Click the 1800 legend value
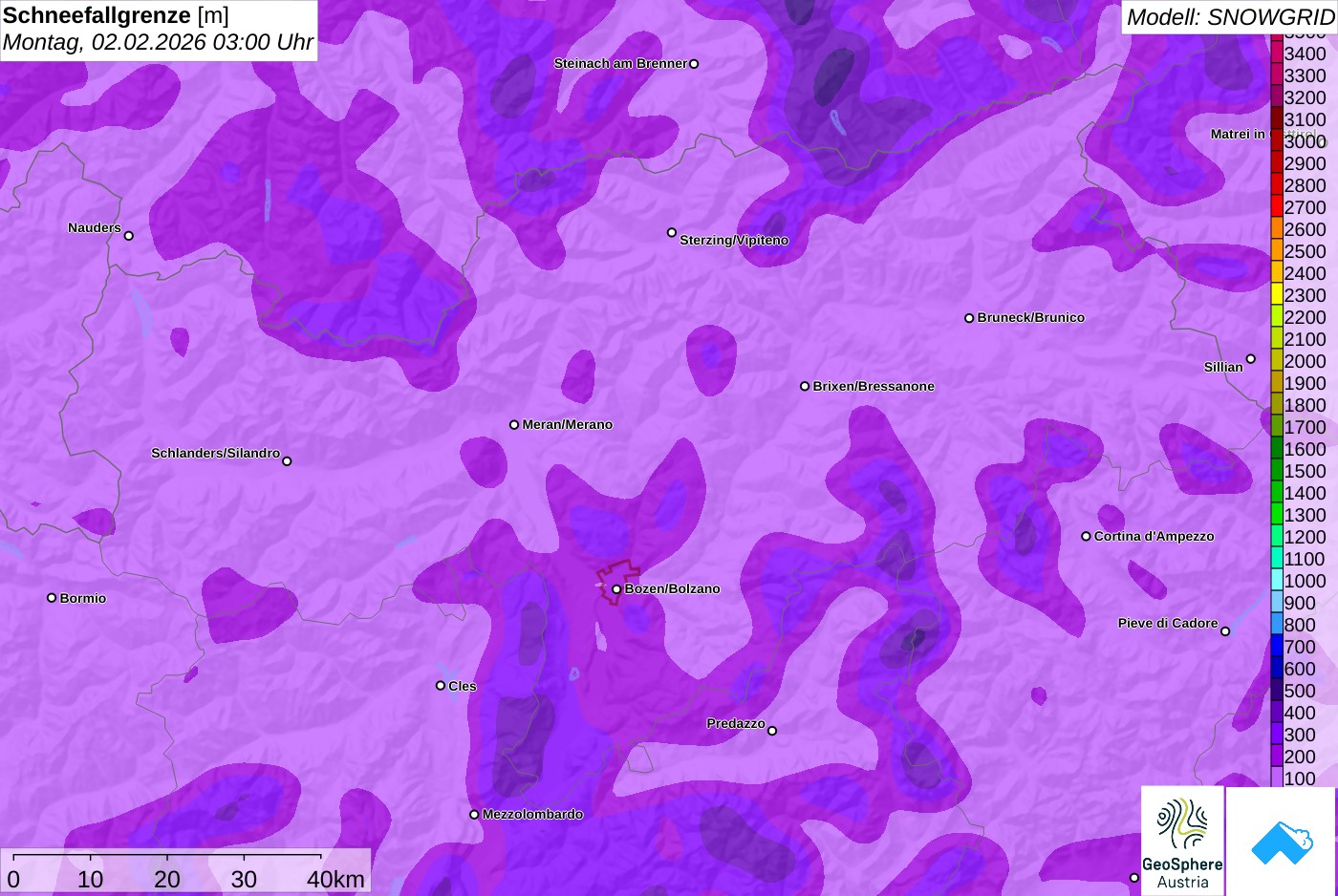The image size is (1338, 896). [1306, 405]
